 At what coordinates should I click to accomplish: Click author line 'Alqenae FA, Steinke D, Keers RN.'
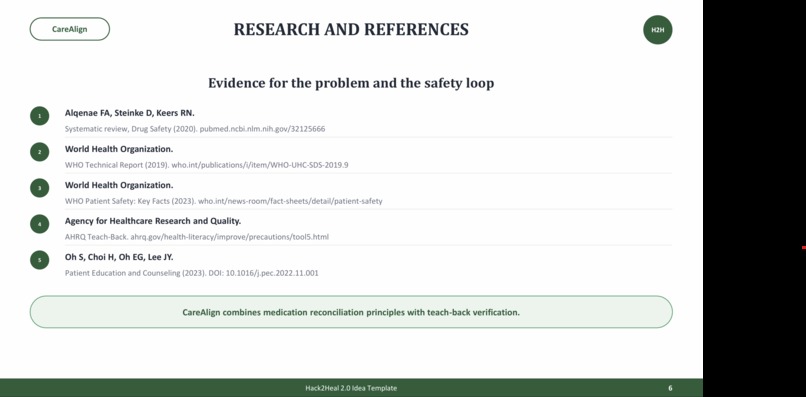tap(130, 113)
